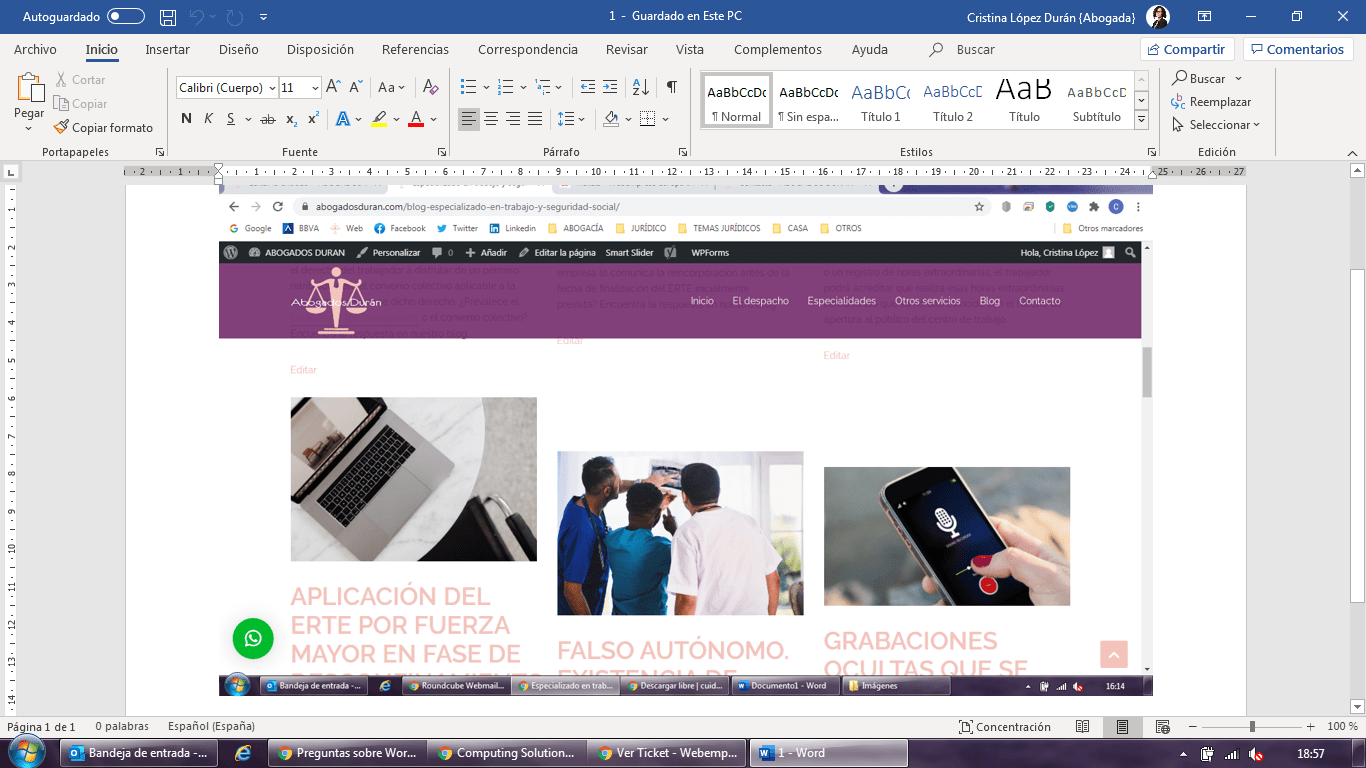This screenshot has height=768, width=1366.
Task: Open the font size dropdown
Action: [315, 88]
